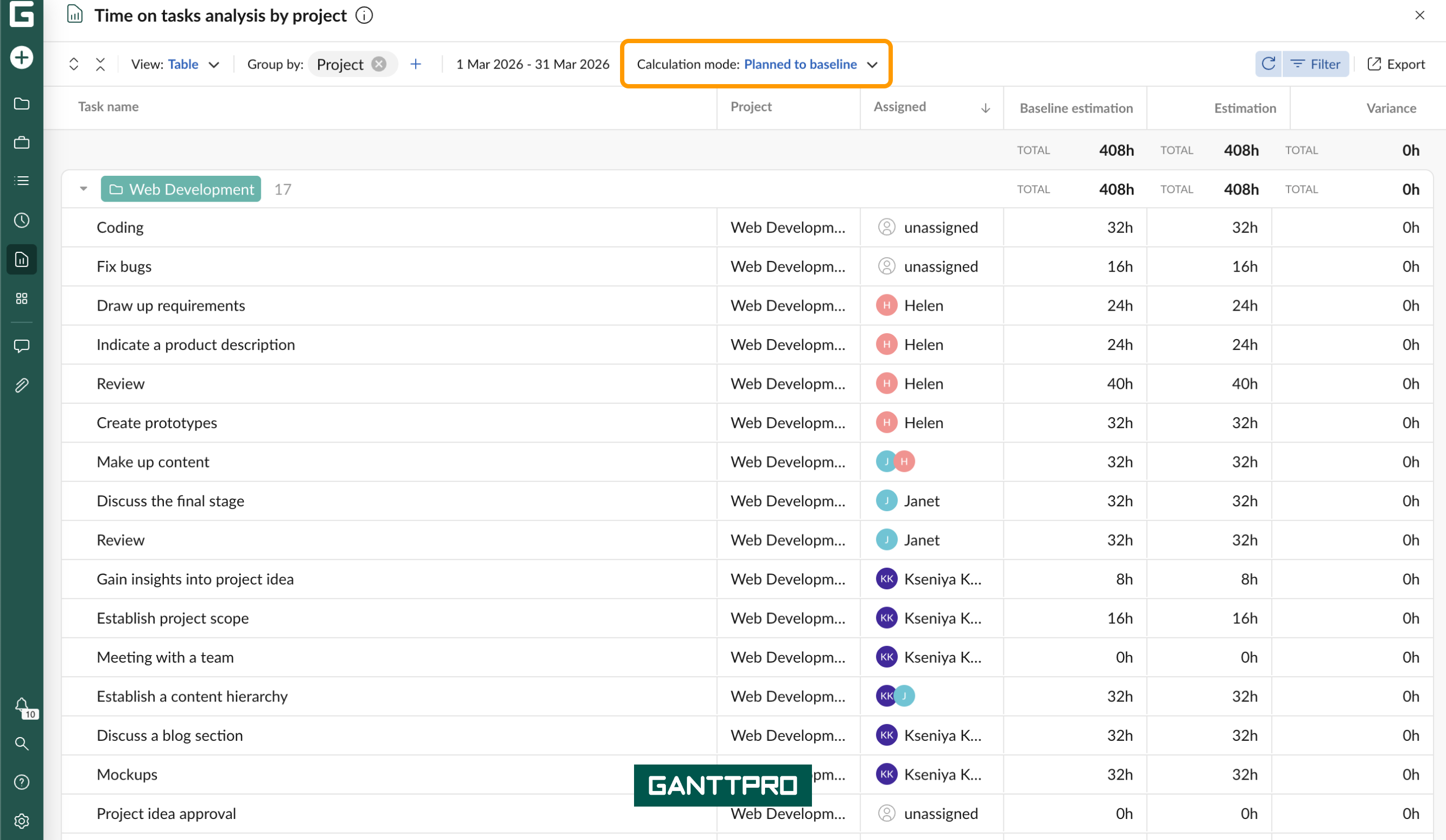Open the Workload view icon
1446x840 pixels.
(x=21, y=298)
